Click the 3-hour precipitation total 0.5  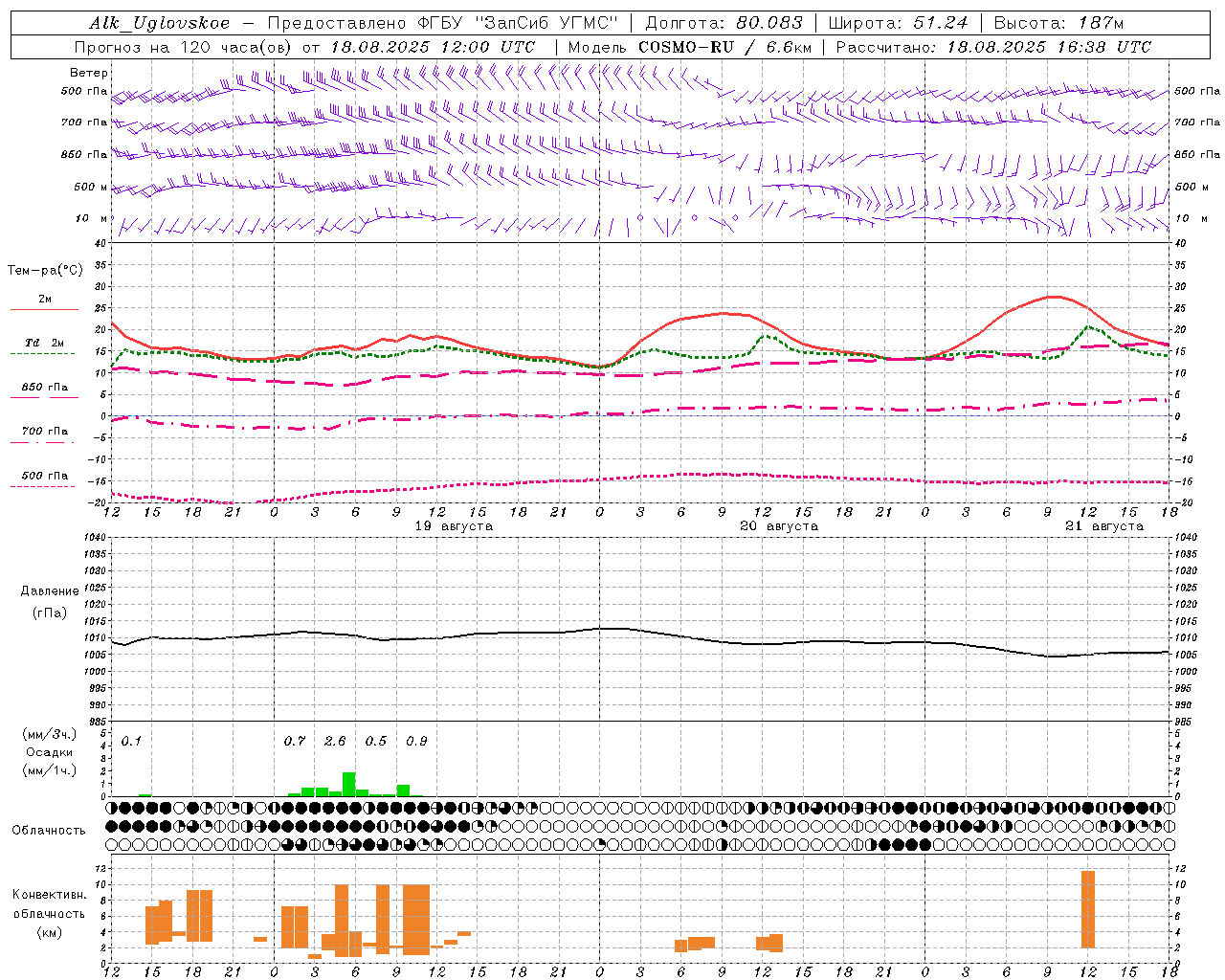(x=376, y=742)
